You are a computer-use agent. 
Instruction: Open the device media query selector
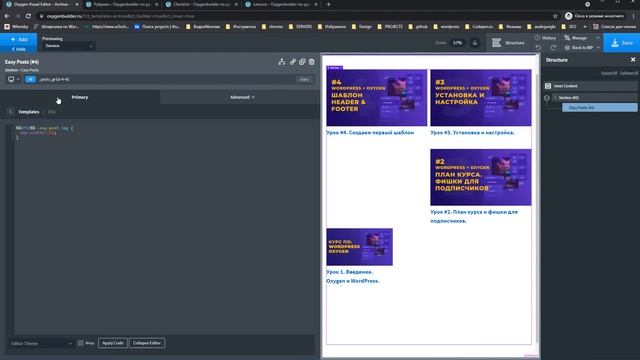(13, 79)
